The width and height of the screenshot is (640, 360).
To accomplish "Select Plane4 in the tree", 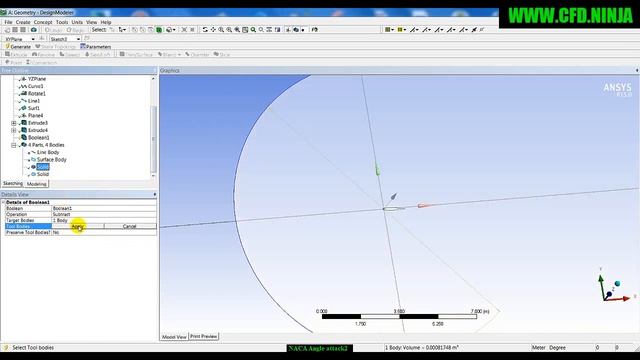I will [36, 116].
